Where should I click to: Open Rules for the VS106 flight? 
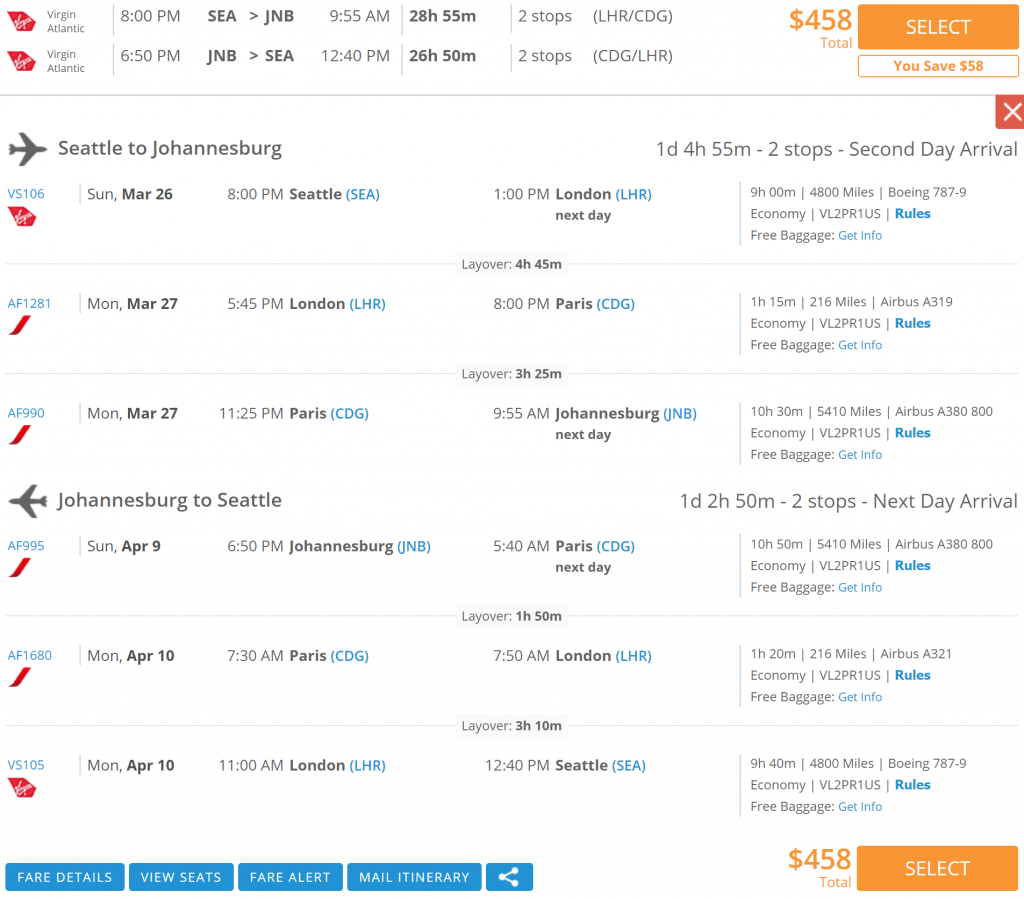point(912,213)
